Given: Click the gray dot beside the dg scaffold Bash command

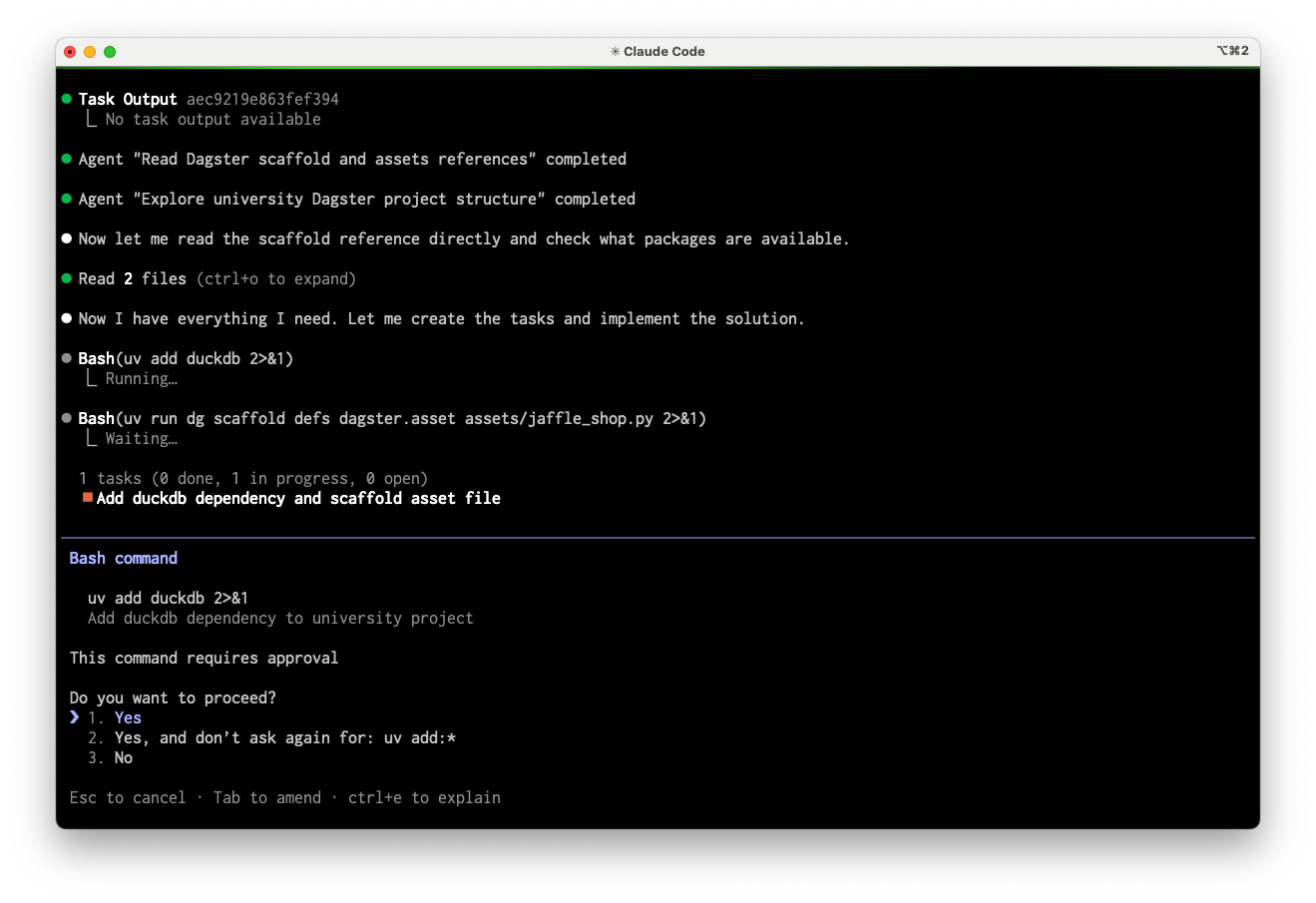Looking at the screenshot, I should coord(67,419).
